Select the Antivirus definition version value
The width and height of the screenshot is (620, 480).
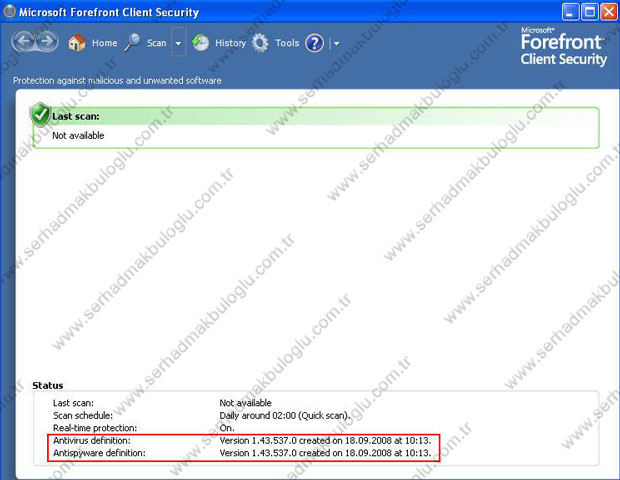325,440
